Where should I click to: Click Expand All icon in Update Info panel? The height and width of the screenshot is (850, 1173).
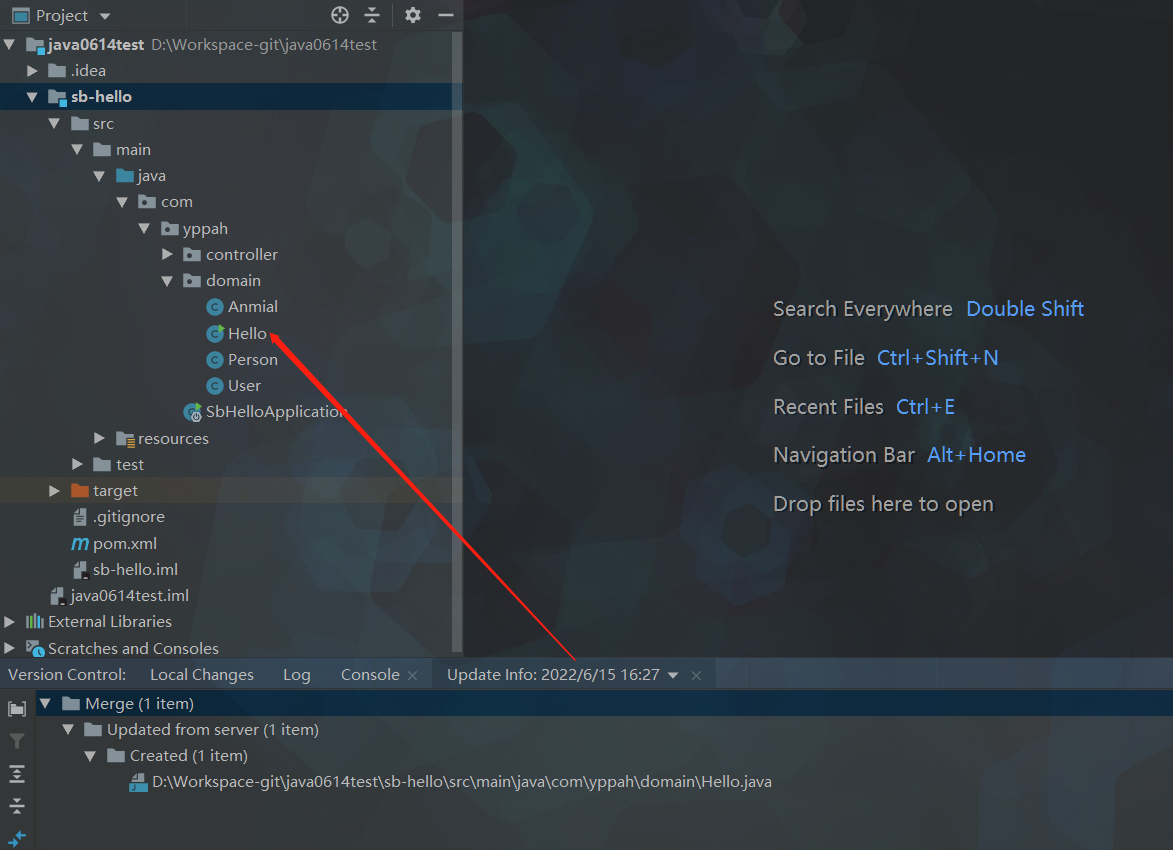click(x=17, y=774)
